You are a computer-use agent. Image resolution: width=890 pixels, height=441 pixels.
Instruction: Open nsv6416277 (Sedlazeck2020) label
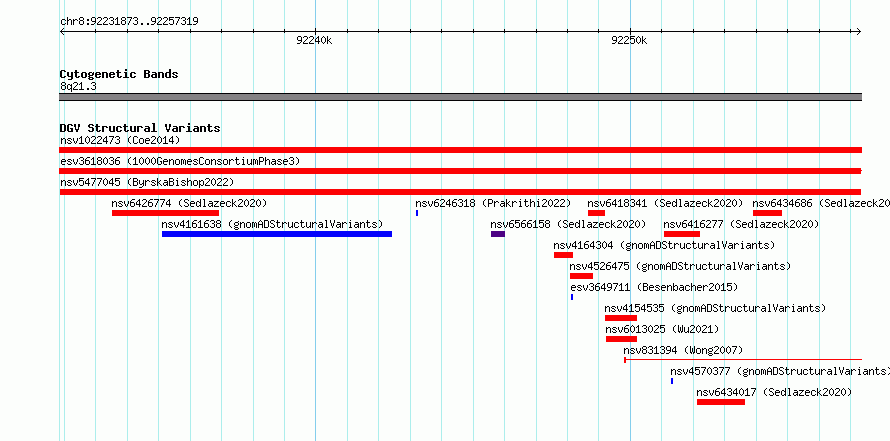coord(741,224)
